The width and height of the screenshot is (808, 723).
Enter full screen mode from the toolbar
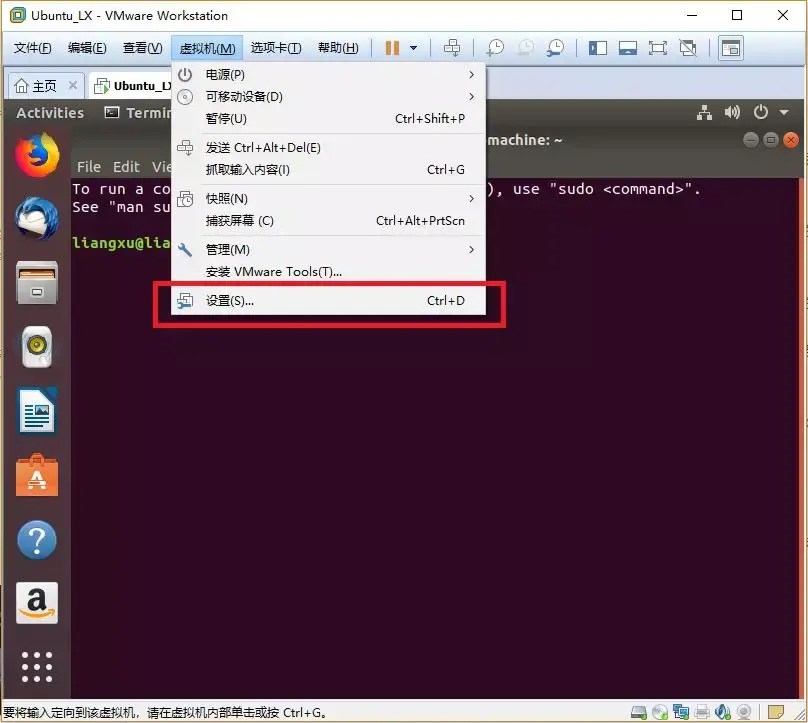(658, 48)
